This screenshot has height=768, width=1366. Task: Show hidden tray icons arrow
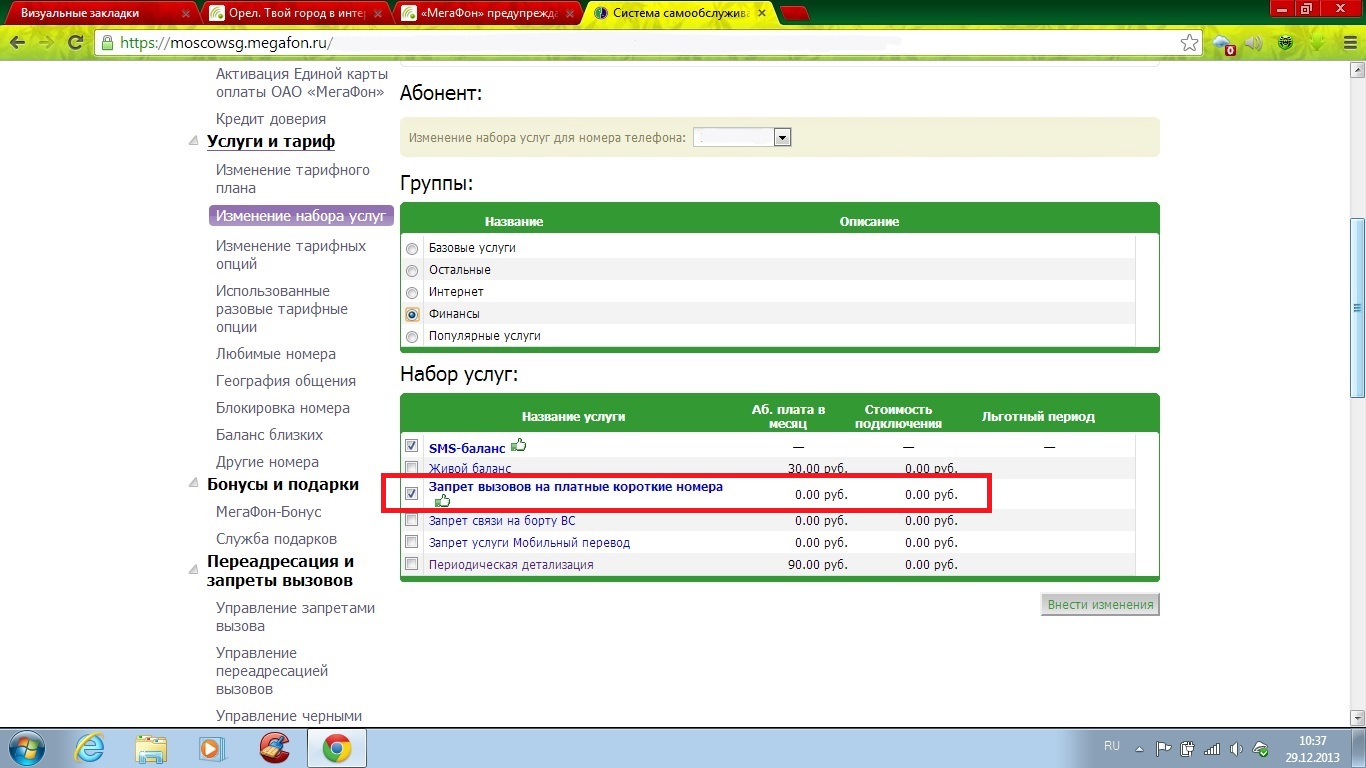tap(1140, 747)
